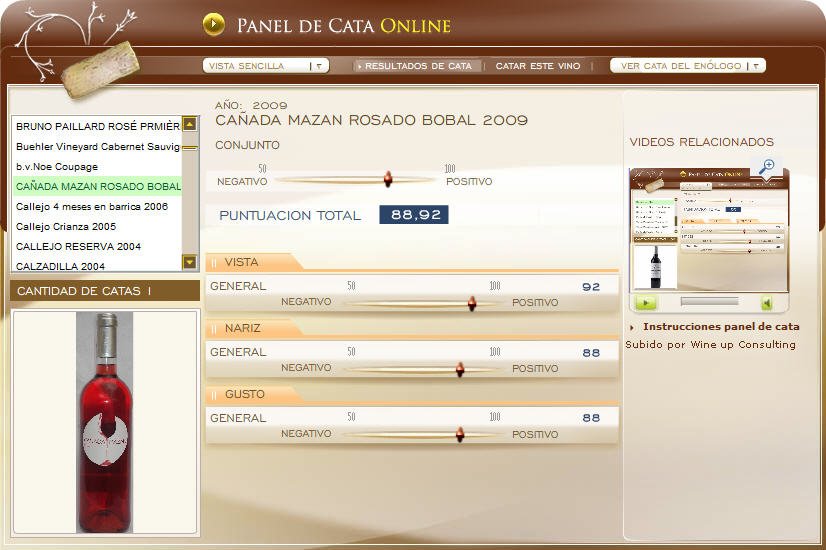The image size is (826, 550).
Task: Collapse the GUSTO section header
Action: 253,394
